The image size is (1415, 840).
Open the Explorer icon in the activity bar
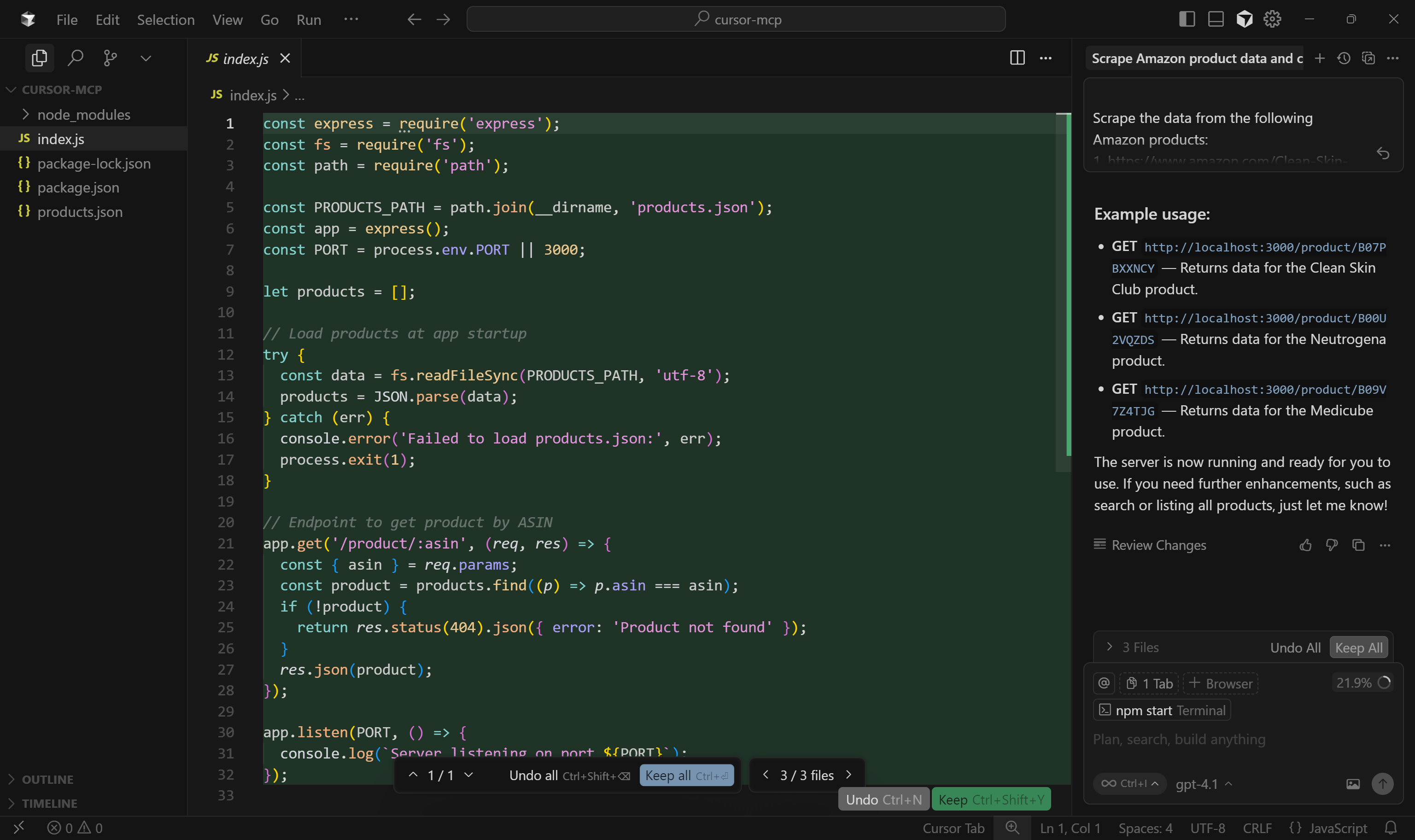[39, 57]
